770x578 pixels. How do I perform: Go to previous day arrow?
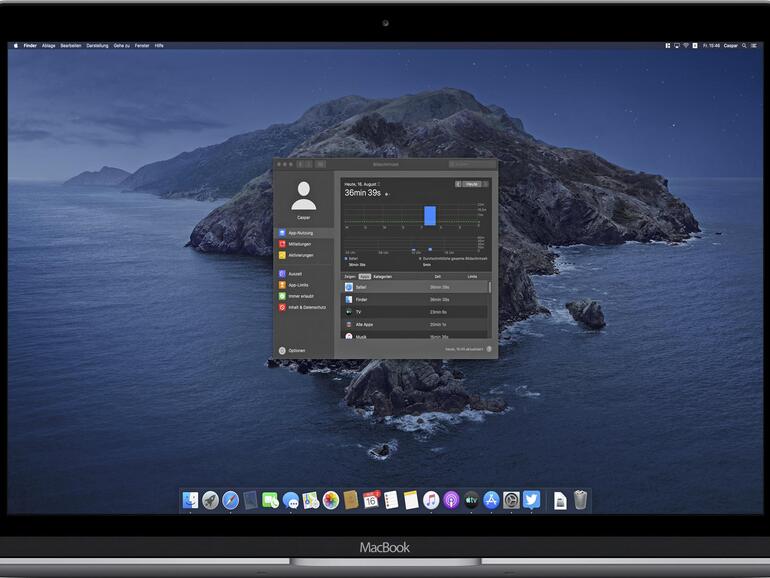458,184
